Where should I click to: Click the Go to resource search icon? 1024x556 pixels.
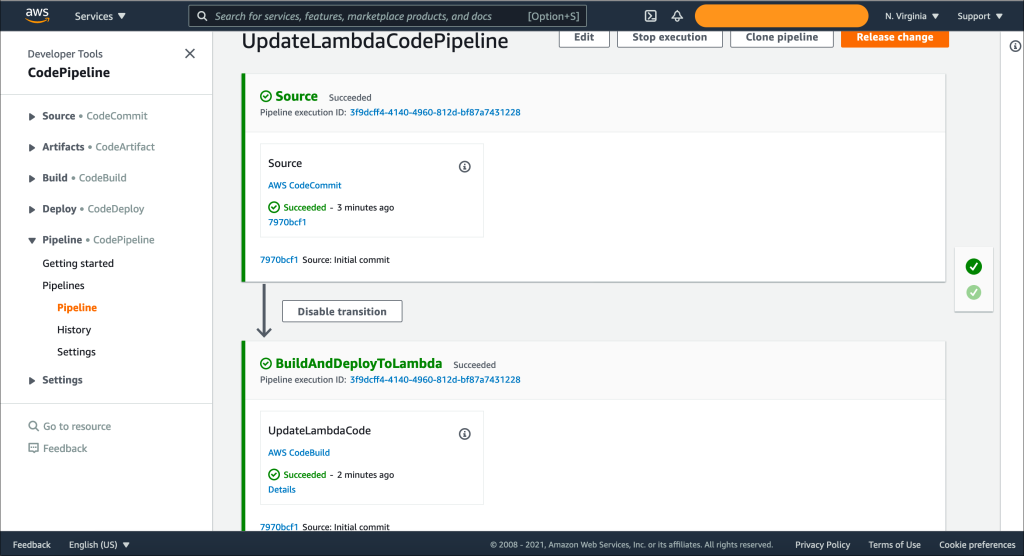tap(33, 426)
